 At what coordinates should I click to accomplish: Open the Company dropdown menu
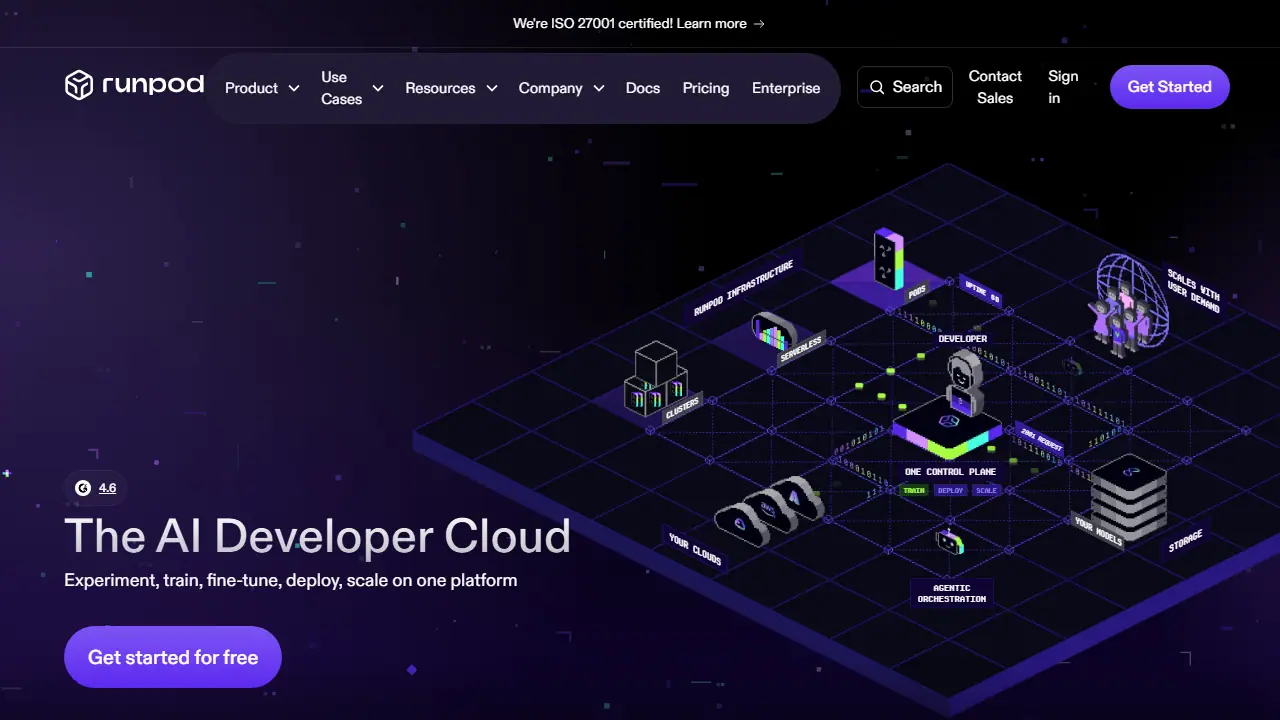pos(561,88)
